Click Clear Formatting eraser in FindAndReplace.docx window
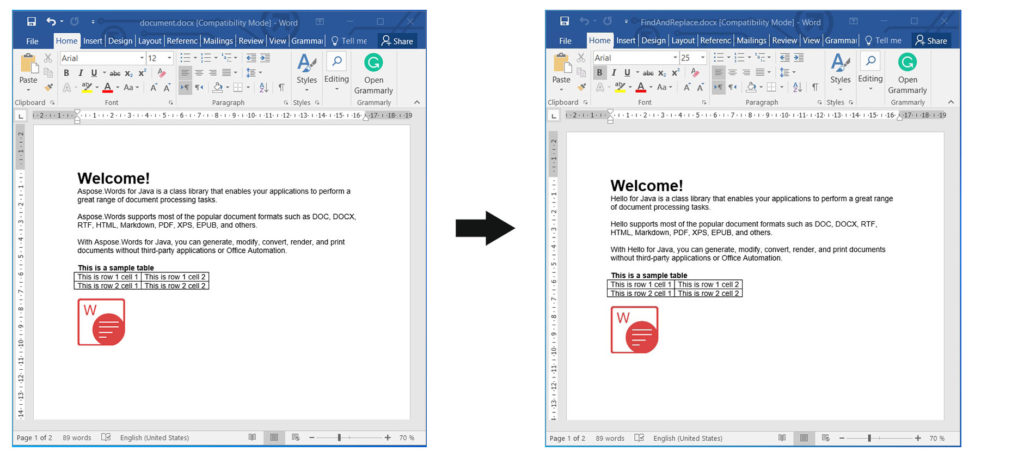 (695, 73)
